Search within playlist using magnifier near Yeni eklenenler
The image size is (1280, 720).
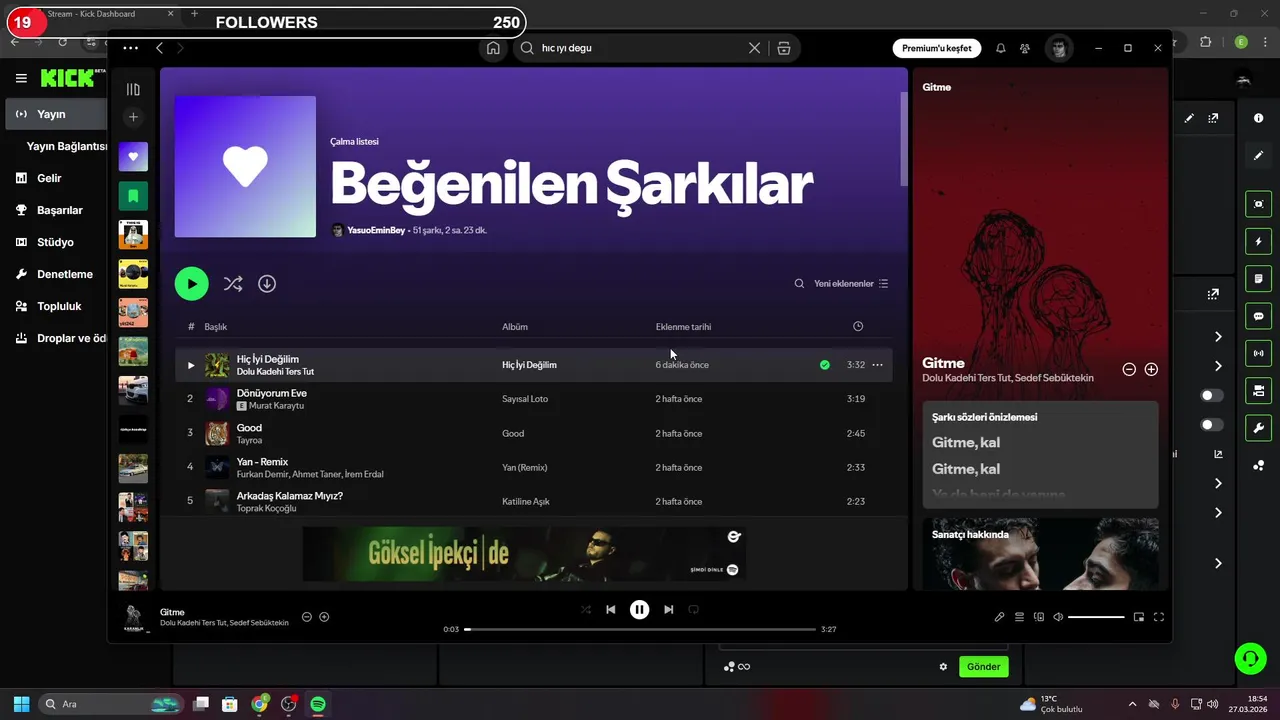(799, 284)
